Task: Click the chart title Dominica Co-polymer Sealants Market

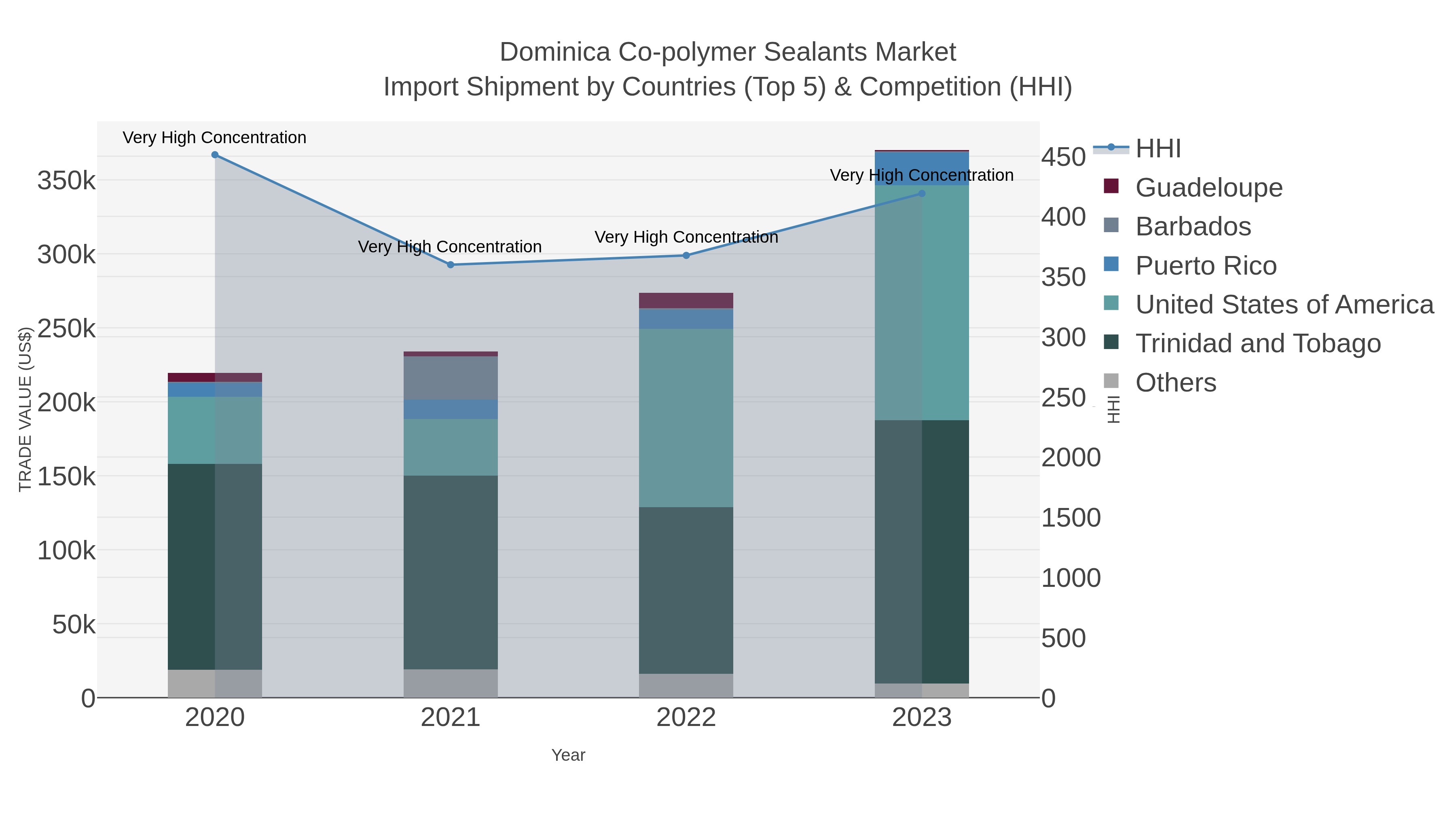Action: [728, 52]
